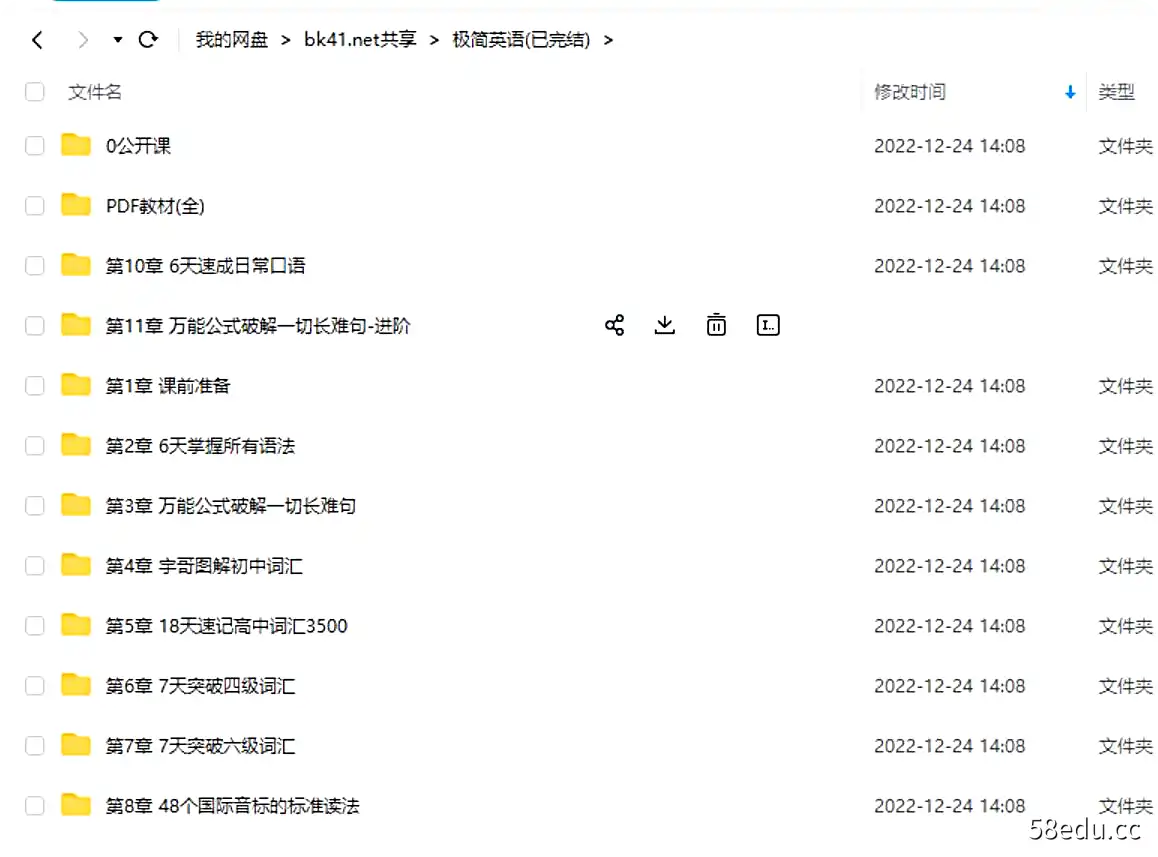Open the 第2章 folder icon
The image size is (1158, 857).
coord(75,445)
